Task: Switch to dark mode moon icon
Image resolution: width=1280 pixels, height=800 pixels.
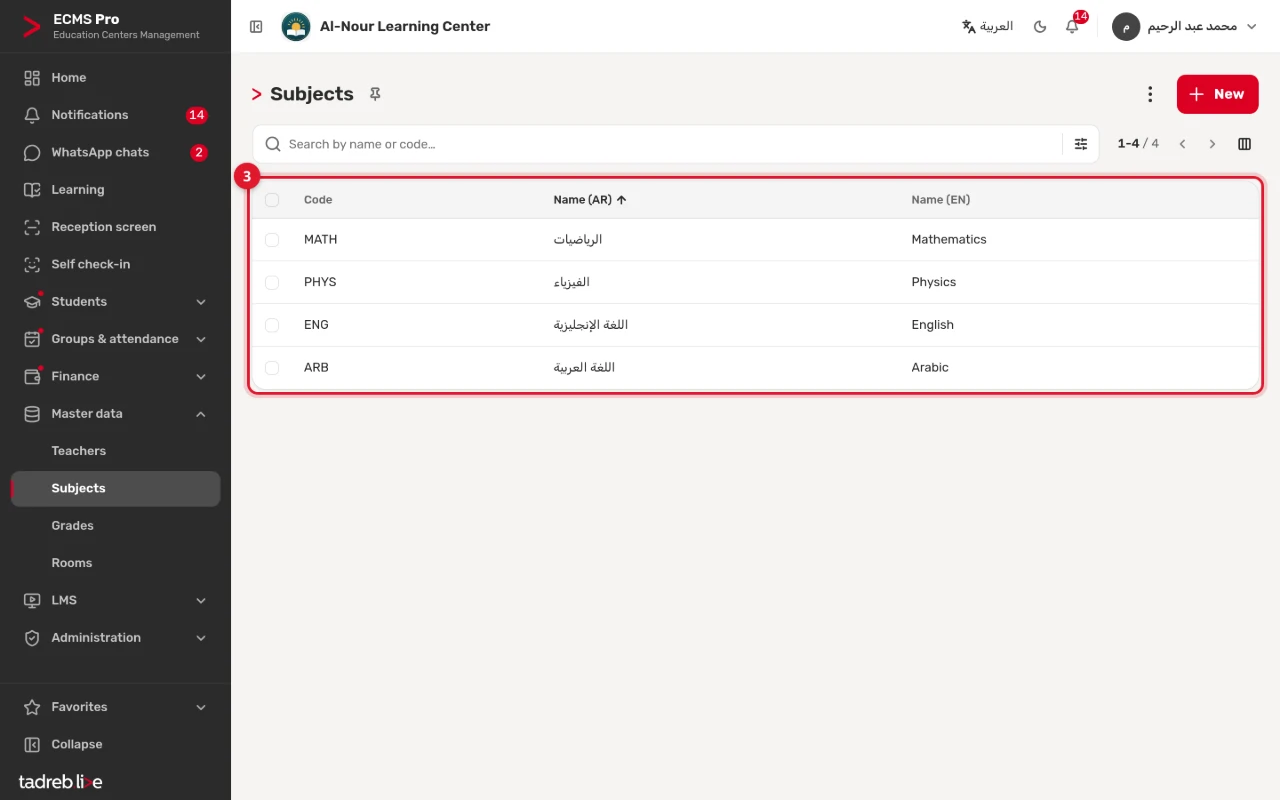Action: [1040, 27]
